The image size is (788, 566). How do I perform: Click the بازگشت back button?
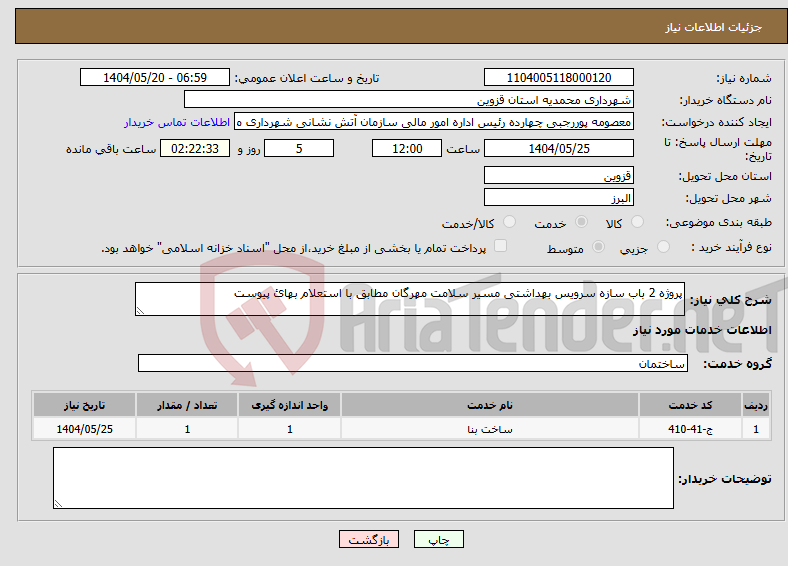[x=369, y=539]
